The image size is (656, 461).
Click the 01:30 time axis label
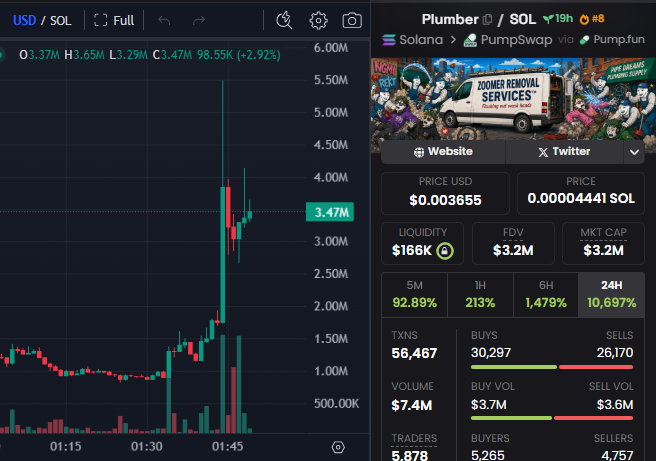point(146,446)
